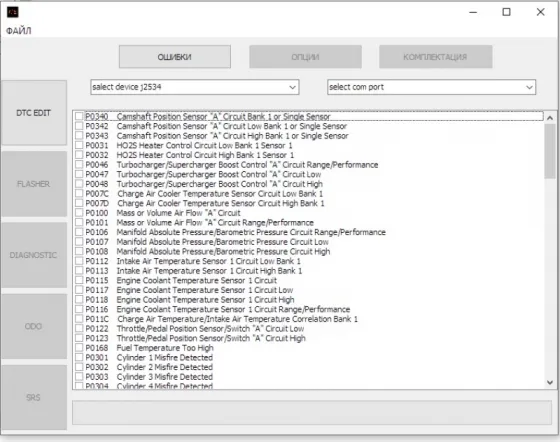Screen dimensions: 560x442
Task: Select the SRS sidebar button
Action: [34, 397]
